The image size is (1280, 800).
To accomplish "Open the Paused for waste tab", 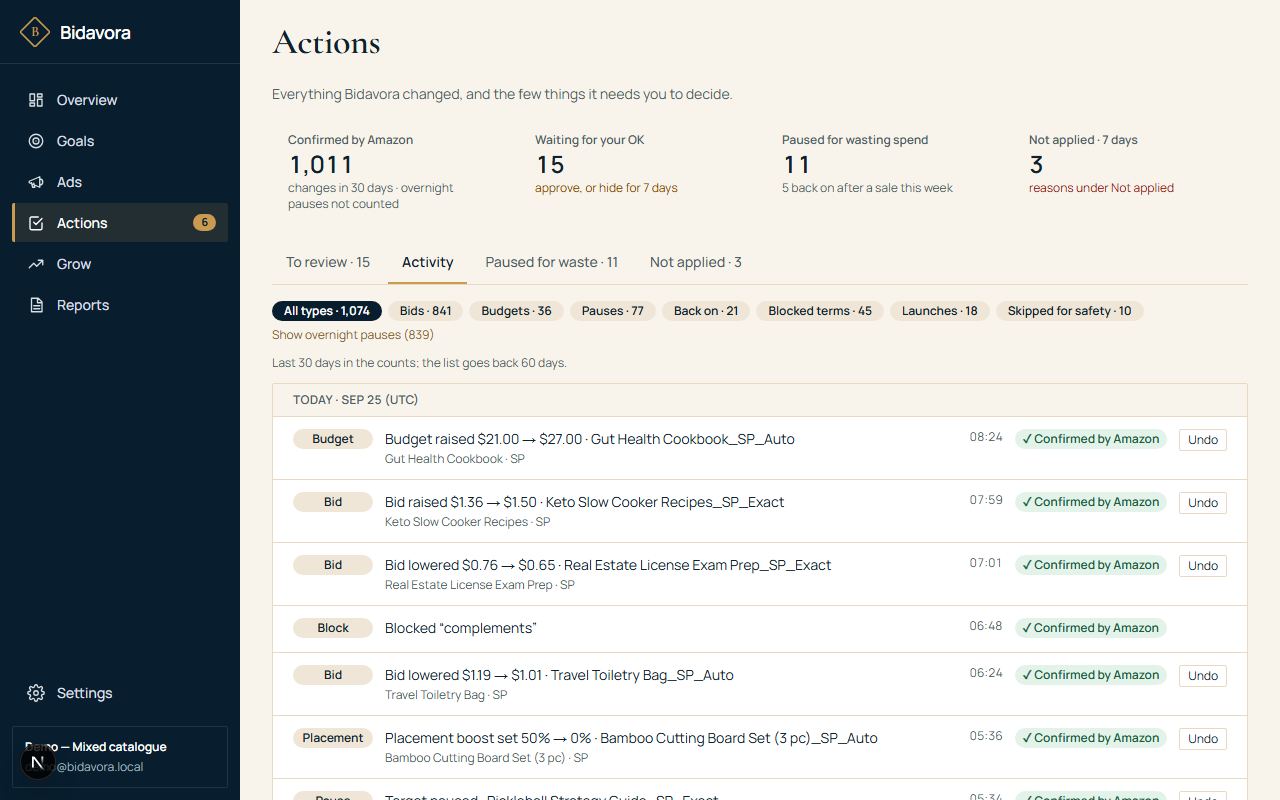I will [x=552, y=262].
